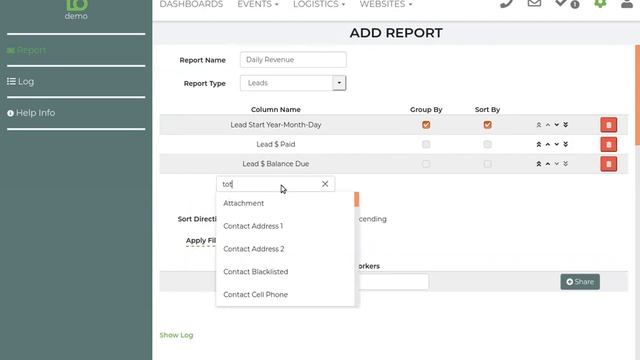Click the Column Name header
The width and height of the screenshot is (640, 360).
(276, 109)
